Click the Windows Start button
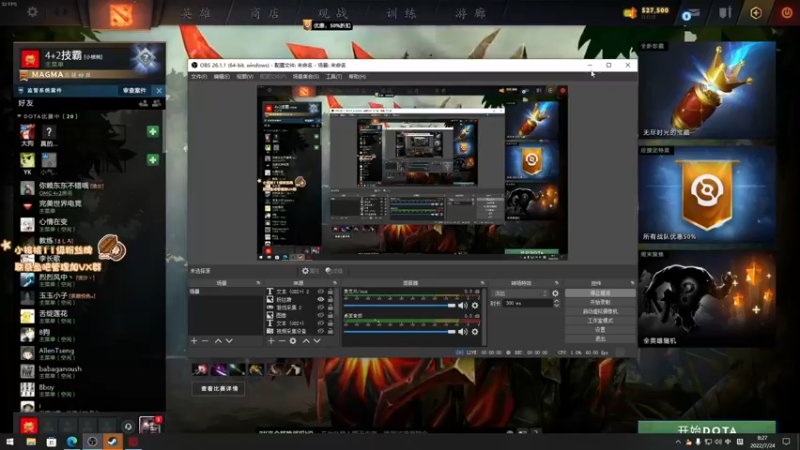The image size is (800, 450). click(10, 441)
